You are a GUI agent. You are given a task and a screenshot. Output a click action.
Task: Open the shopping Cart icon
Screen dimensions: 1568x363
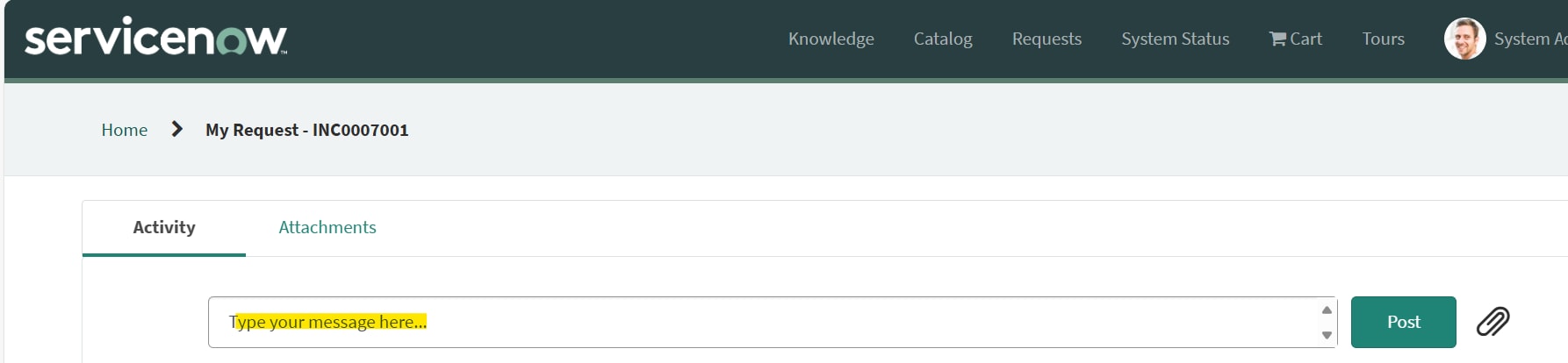pyautogui.click(x=1277, y=39)
